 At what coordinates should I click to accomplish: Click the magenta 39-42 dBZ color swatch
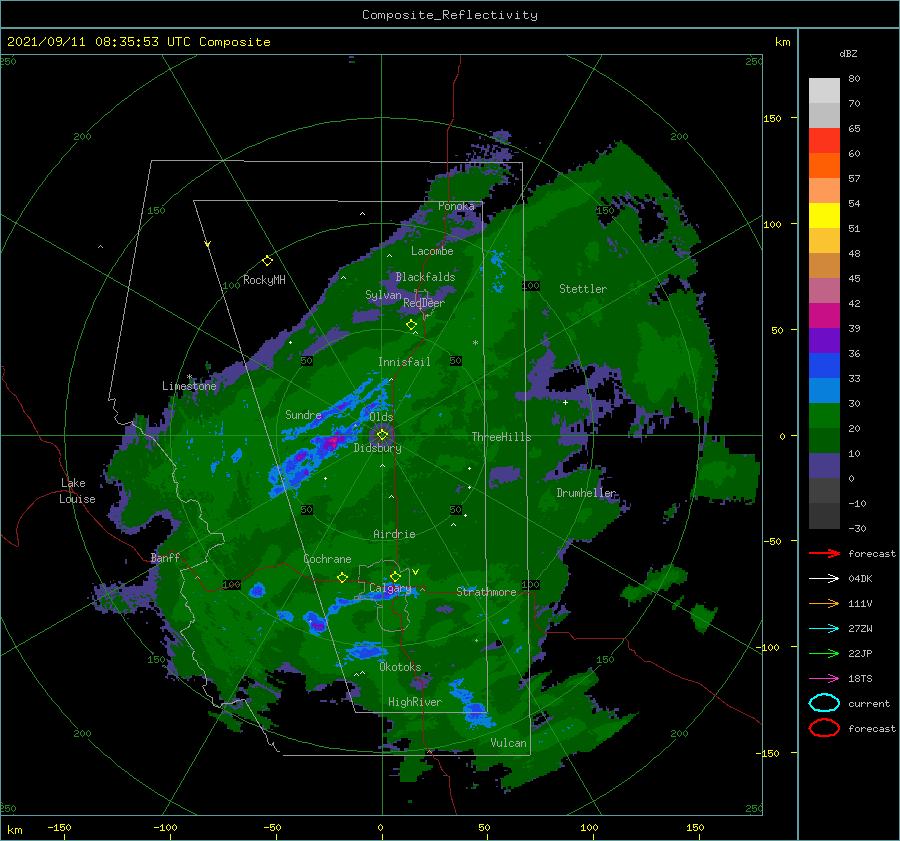[824, 316]
